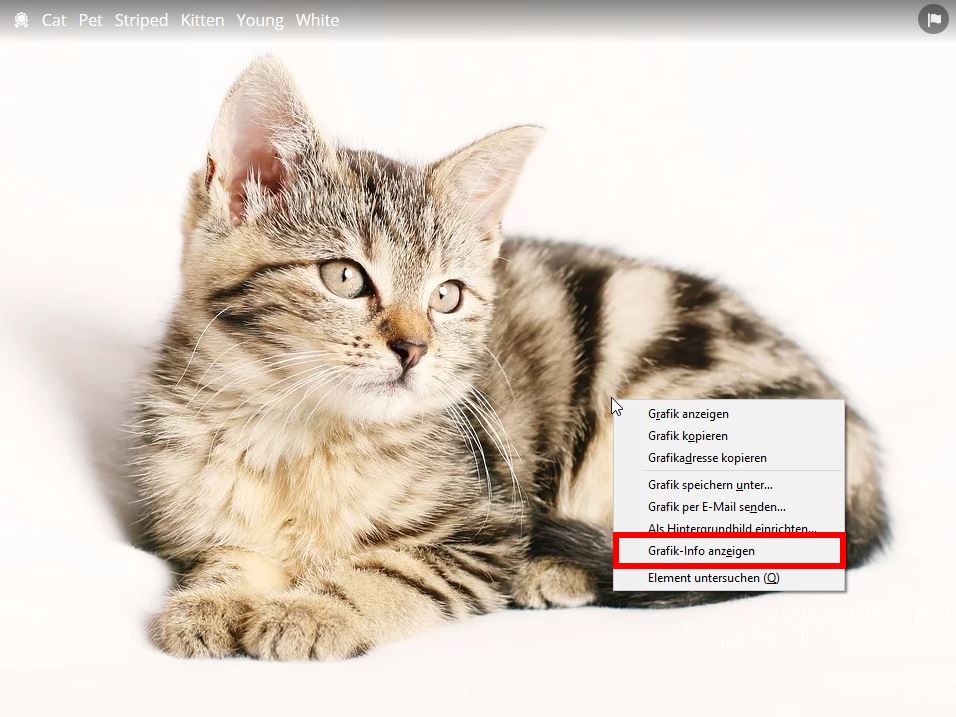Open the Striped tag
This screenshot has height=717, width=956.
click(141, 20)
